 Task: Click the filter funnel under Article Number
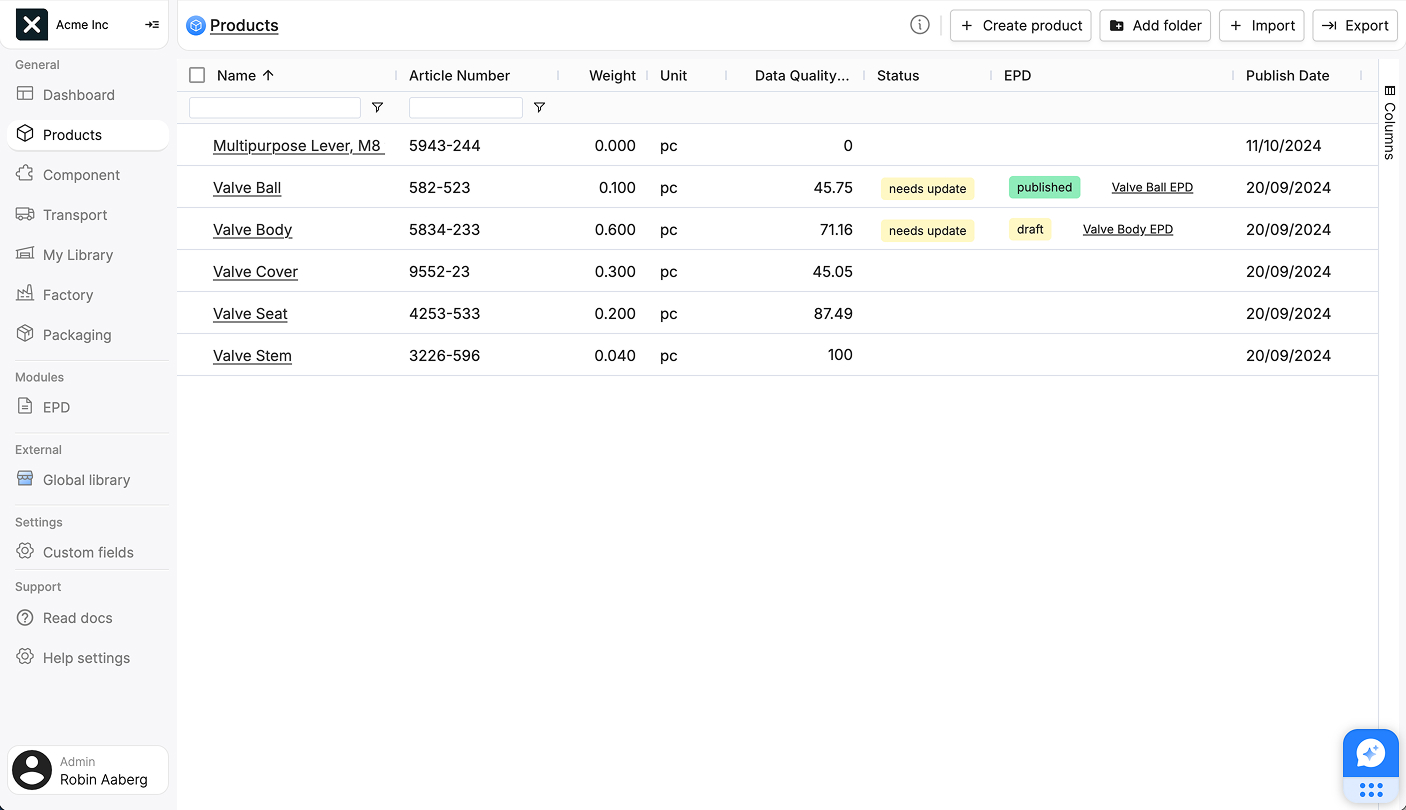point(539,107)
